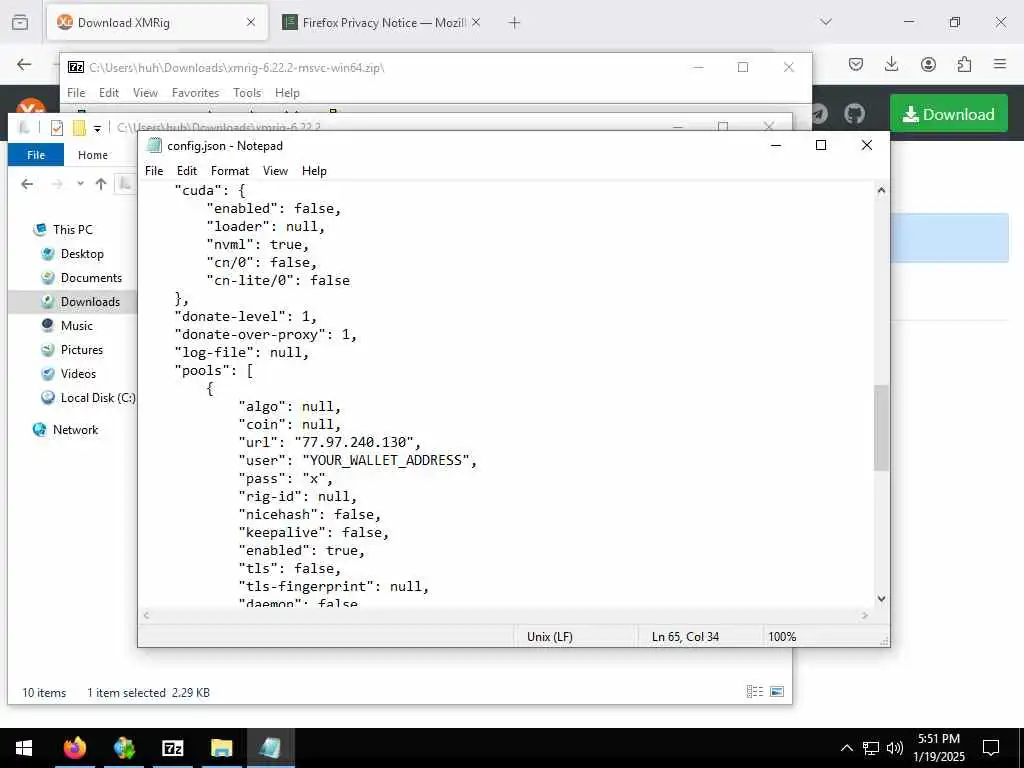Image resolution: width=1024 pixels, height=768 pixels.
Task: Open Explorer recent locations dropdown
Action: pos(80,184)
